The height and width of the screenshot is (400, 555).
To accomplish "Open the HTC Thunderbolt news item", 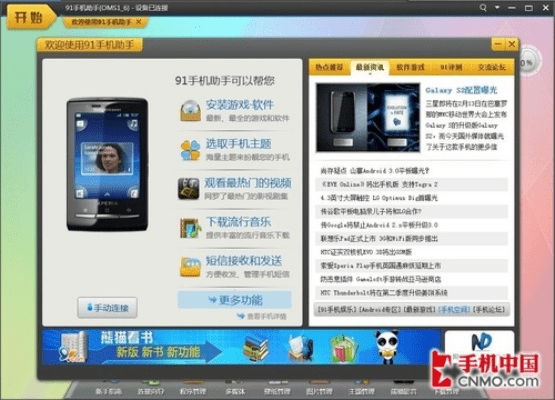I will pyautogui.click(x=384, y=293).
